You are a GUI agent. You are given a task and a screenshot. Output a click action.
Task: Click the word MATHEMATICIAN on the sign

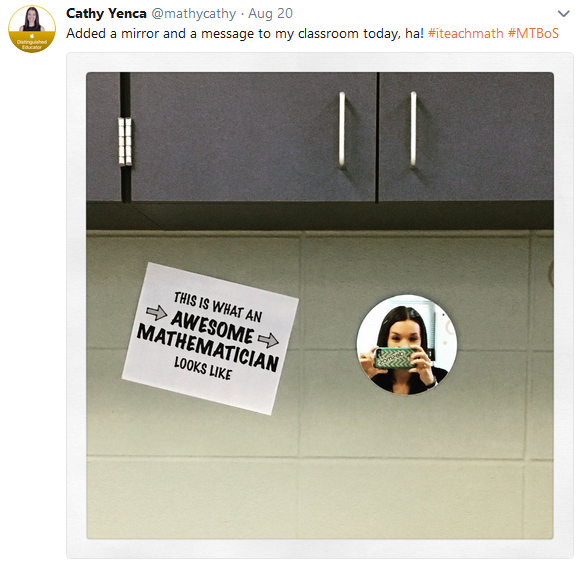pos(208,348)
